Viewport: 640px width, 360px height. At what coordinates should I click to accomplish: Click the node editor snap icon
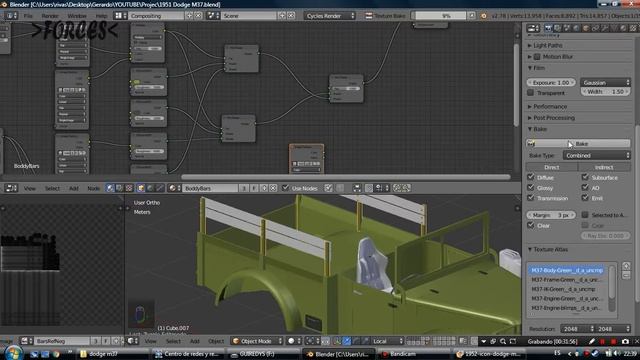[369, 188]
